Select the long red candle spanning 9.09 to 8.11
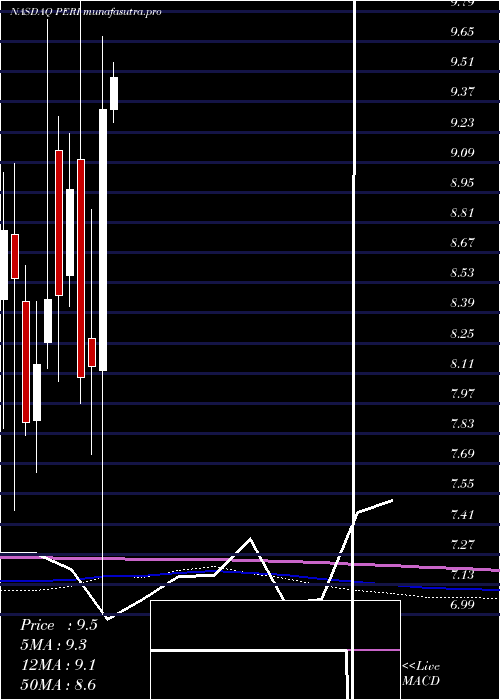 click(x=81, y=268)
